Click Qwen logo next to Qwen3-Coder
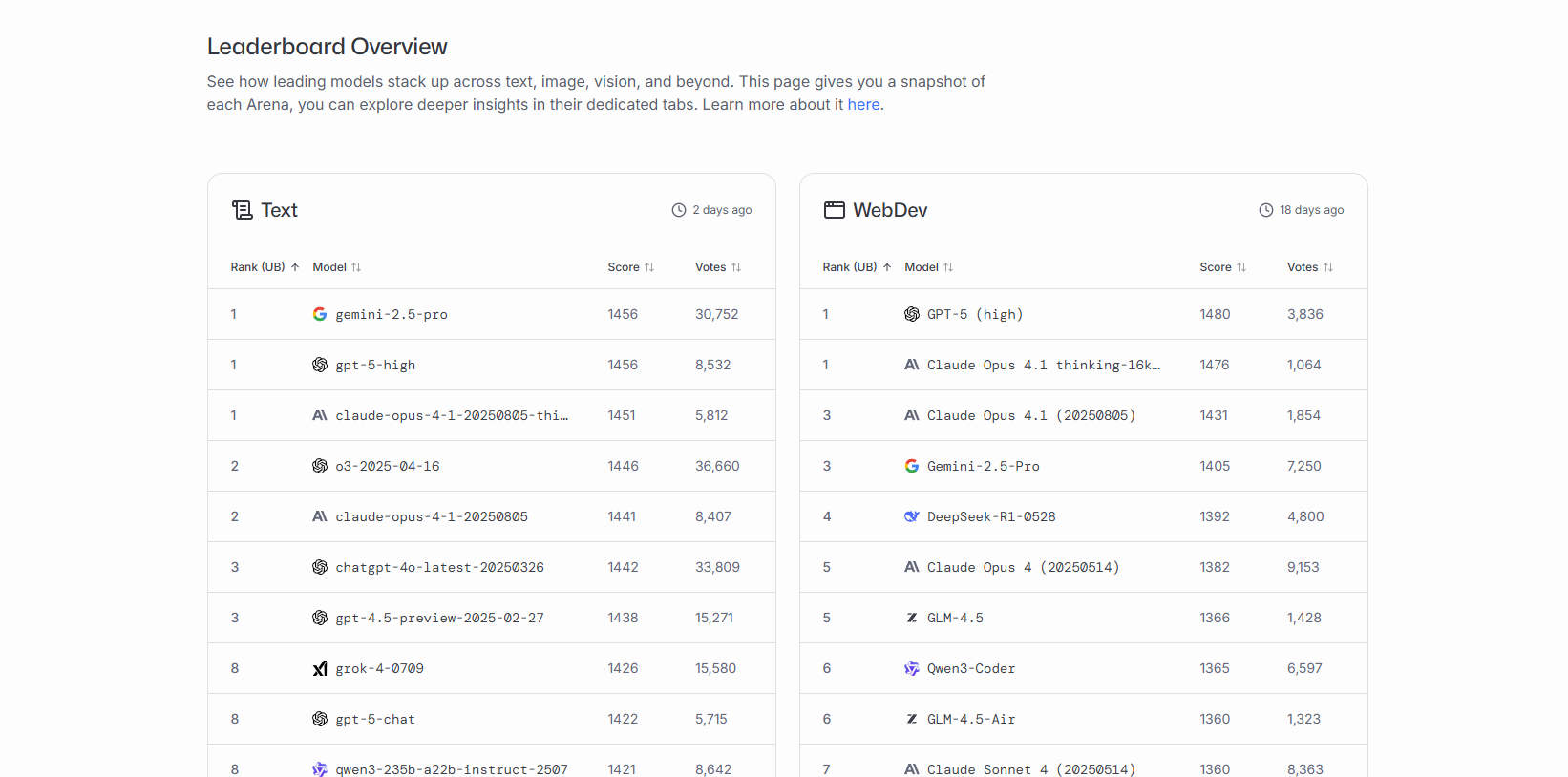The image size is (1568, 777). point(912,668)
